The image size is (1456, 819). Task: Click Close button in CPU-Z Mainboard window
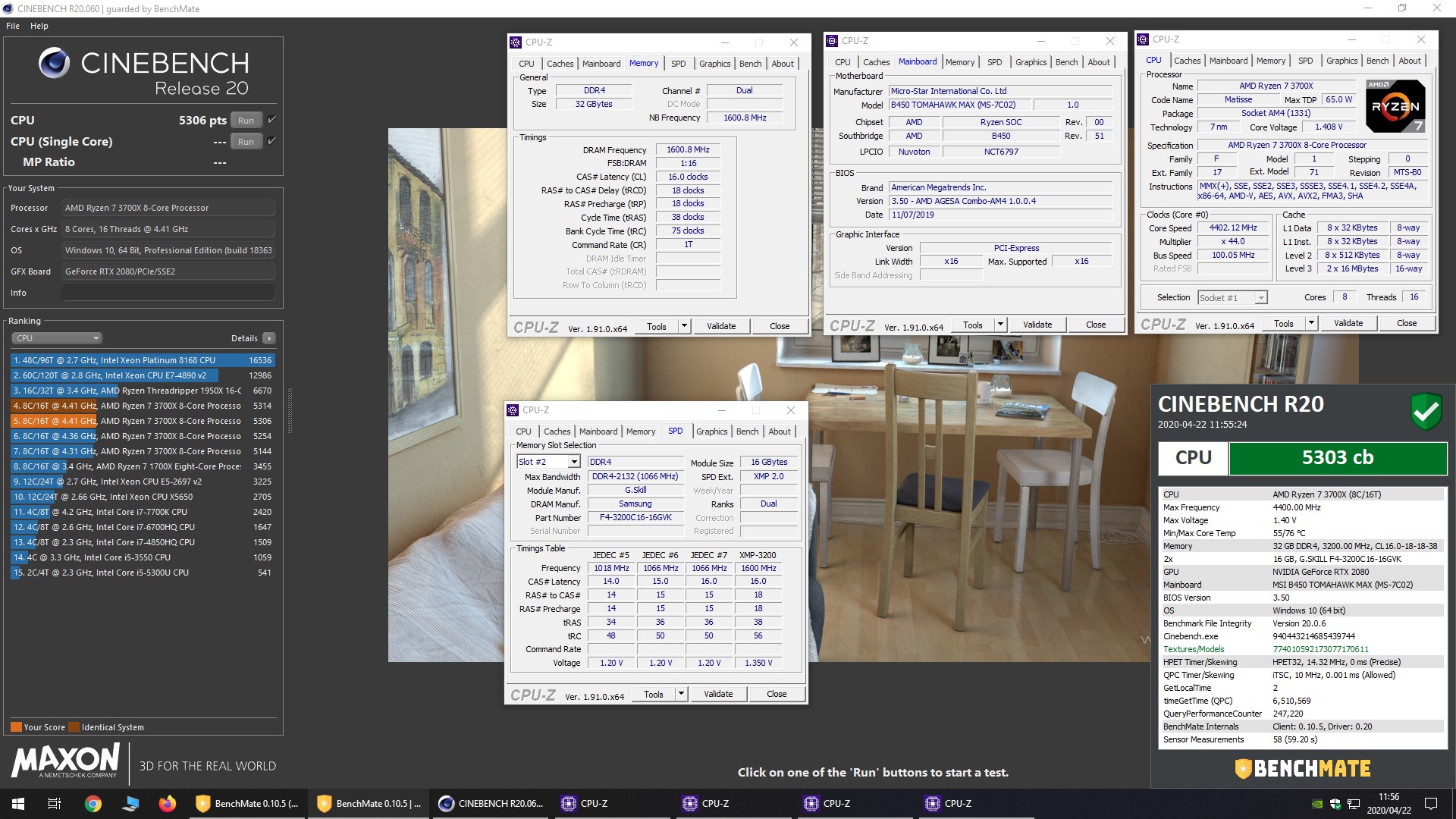click(x=1096, y=325)
